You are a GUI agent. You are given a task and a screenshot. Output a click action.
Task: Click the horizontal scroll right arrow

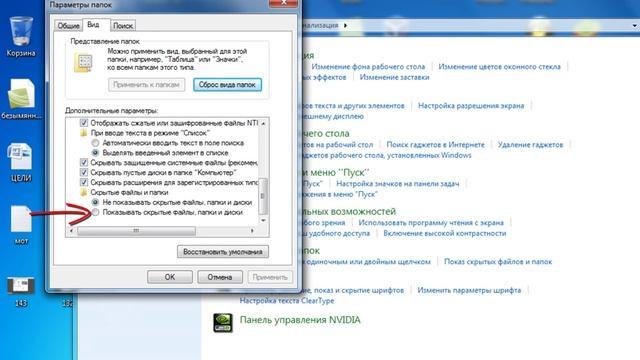pos(253,231)
